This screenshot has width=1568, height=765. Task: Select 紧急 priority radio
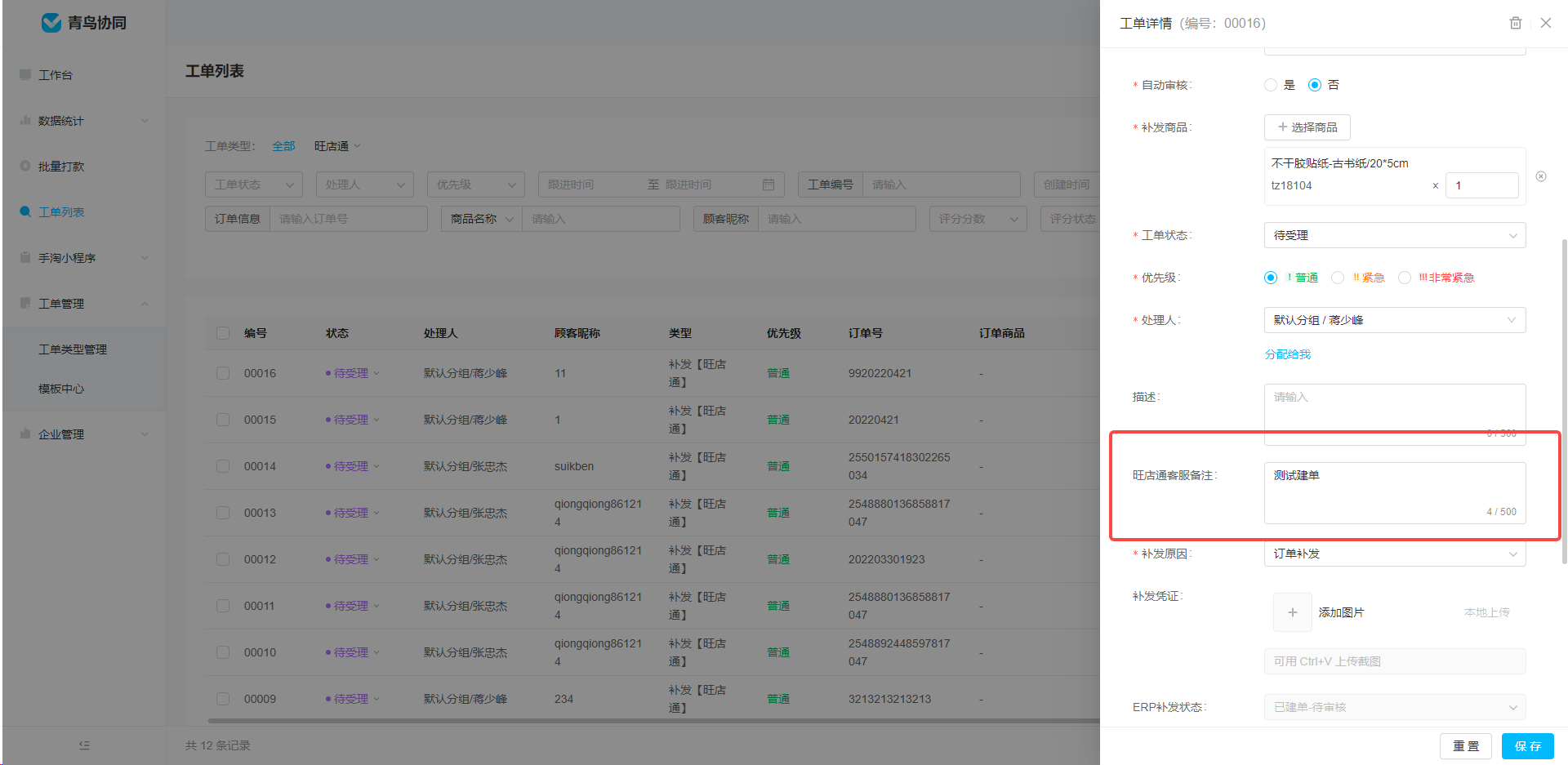[1338, 278]
